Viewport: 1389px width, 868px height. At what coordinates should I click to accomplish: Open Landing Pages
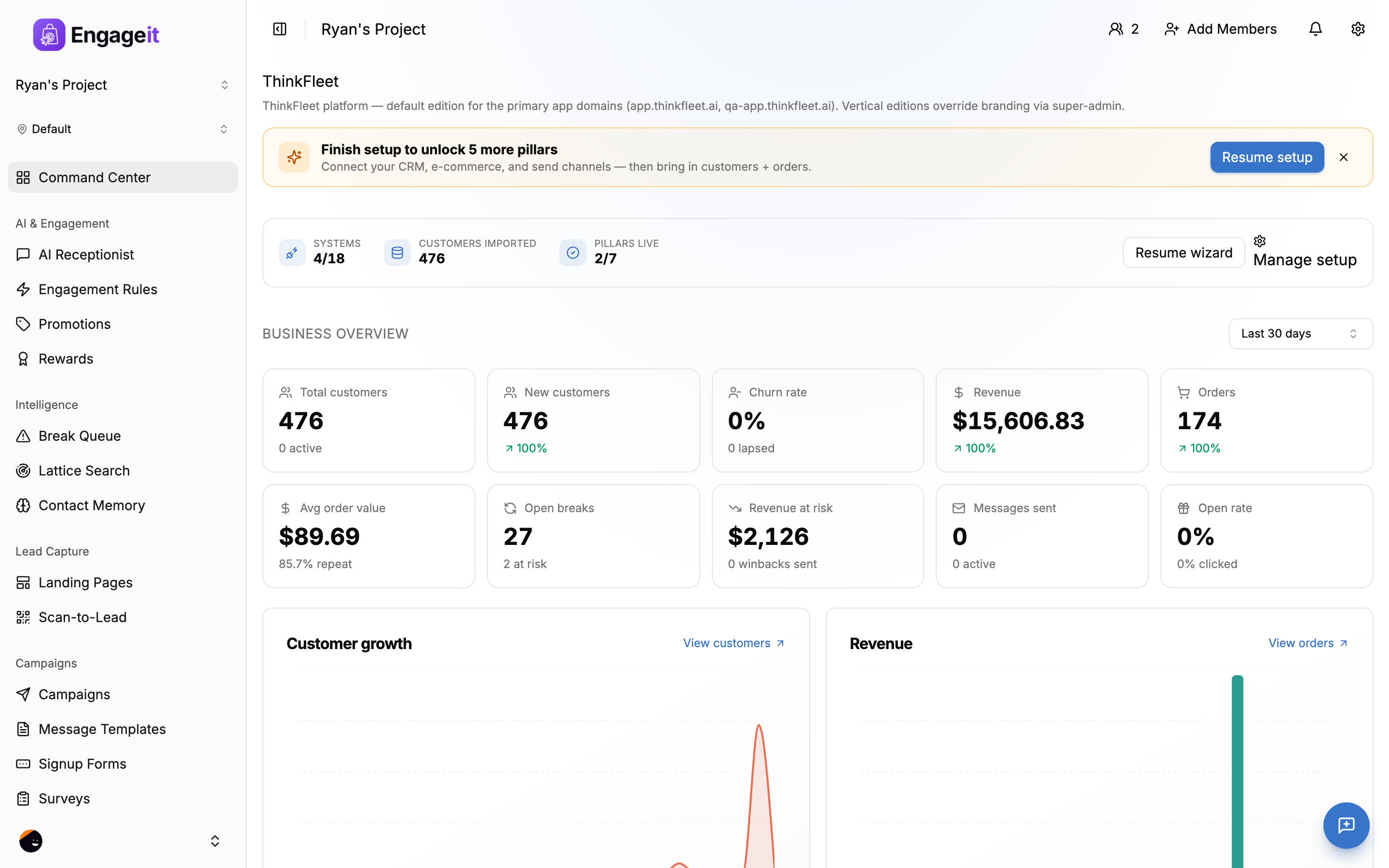tap(122, 583)
